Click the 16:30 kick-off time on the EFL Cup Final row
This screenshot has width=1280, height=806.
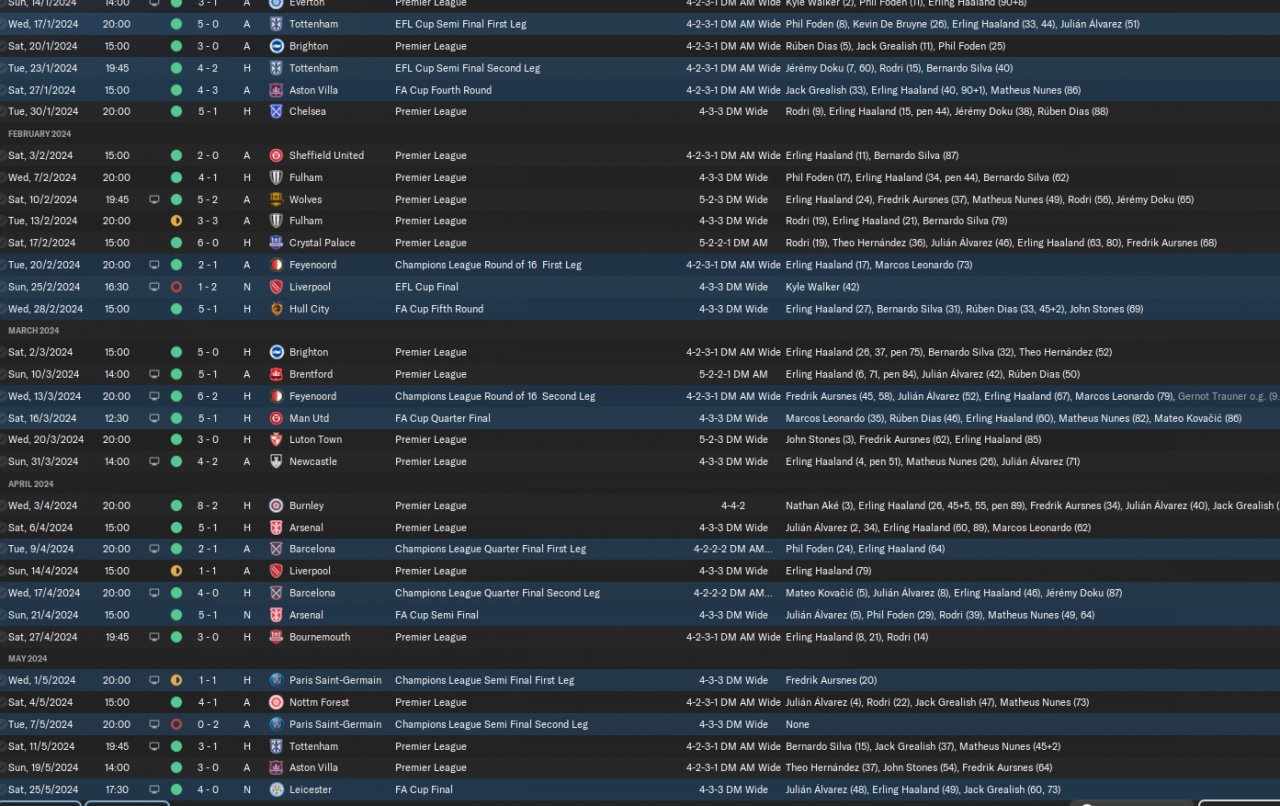(x=116, y=287)
